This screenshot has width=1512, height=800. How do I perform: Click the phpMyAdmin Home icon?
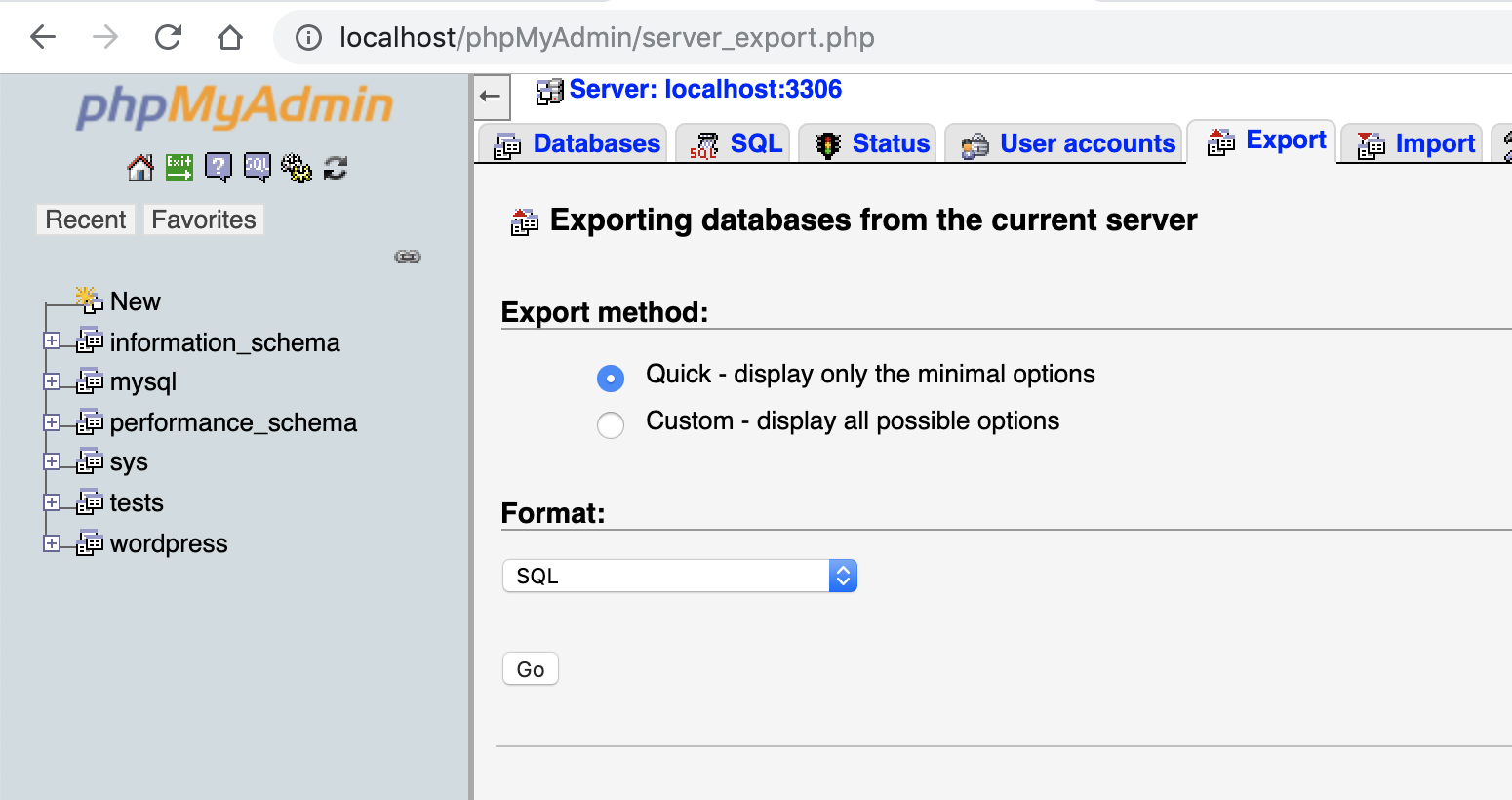140,168
